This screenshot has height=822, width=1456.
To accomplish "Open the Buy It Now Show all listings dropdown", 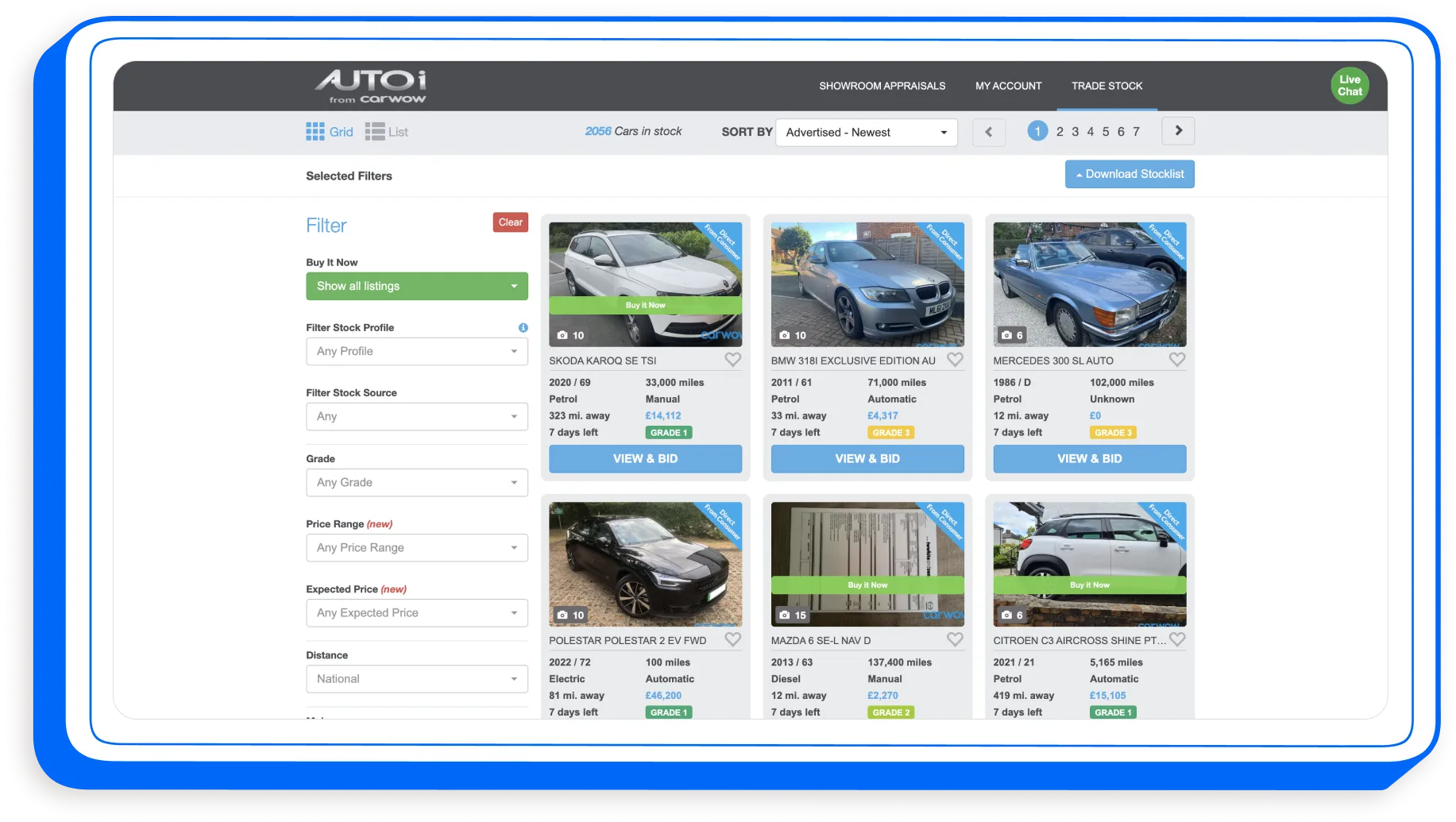I will click(417, 286).
